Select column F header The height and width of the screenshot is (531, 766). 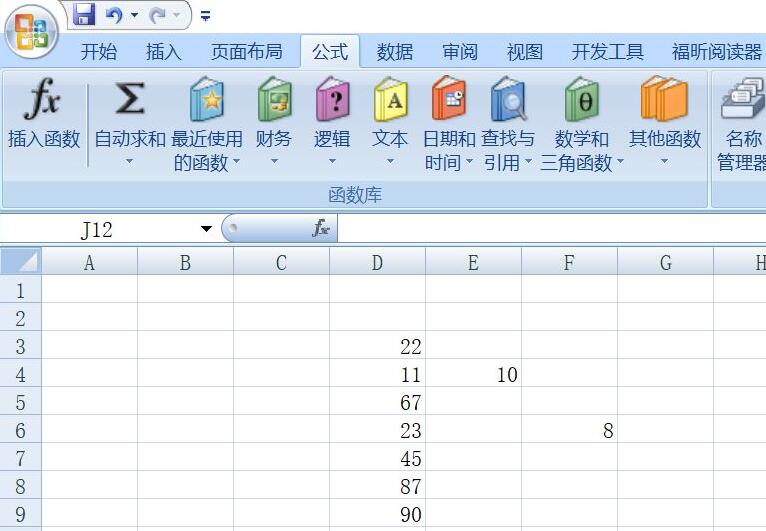coord(570,262)
